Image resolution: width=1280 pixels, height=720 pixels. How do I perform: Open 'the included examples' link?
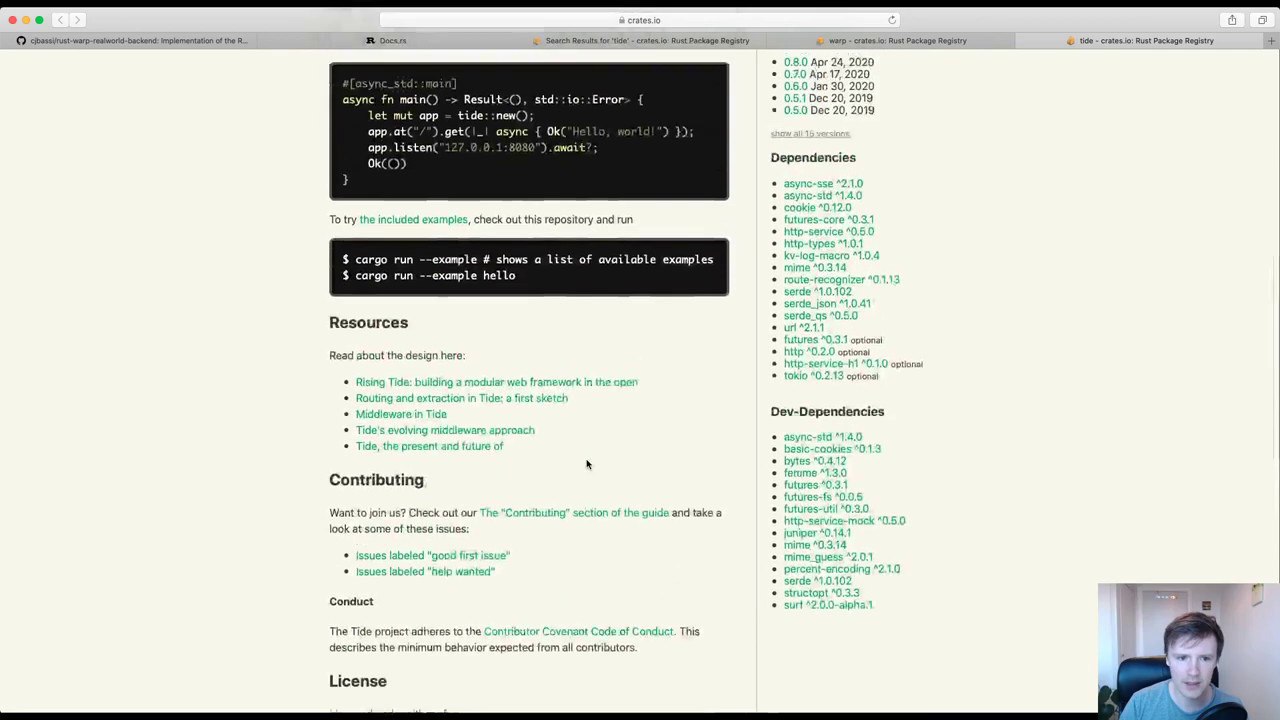[x=413, y=220]
